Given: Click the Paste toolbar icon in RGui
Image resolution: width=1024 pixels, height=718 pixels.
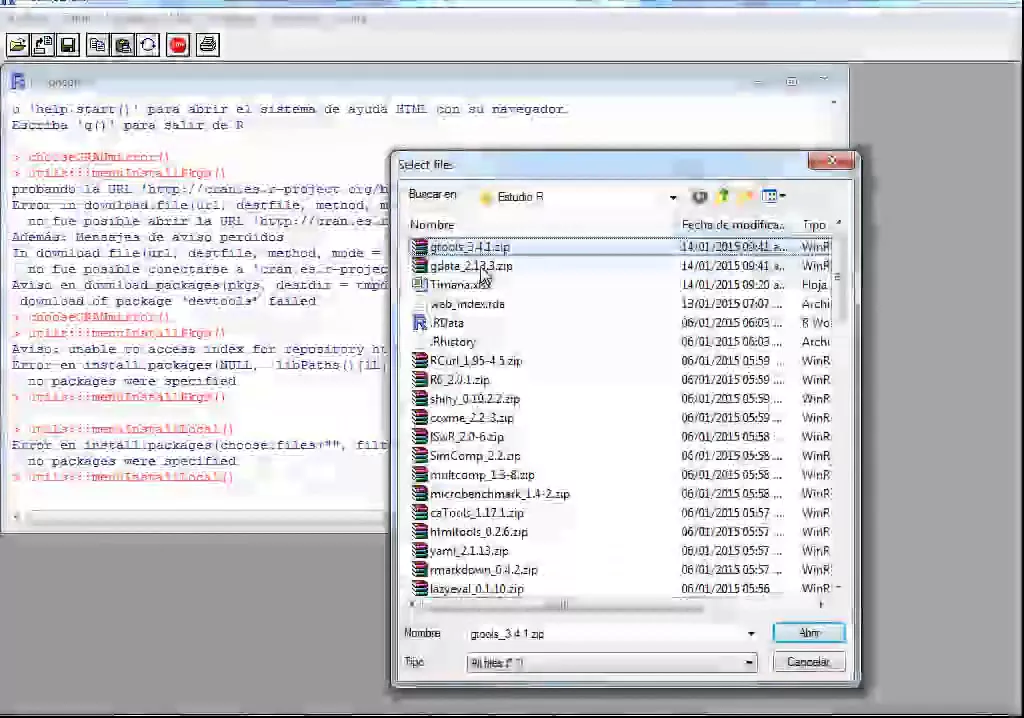Looking at the screenshot, I should 123,45.
